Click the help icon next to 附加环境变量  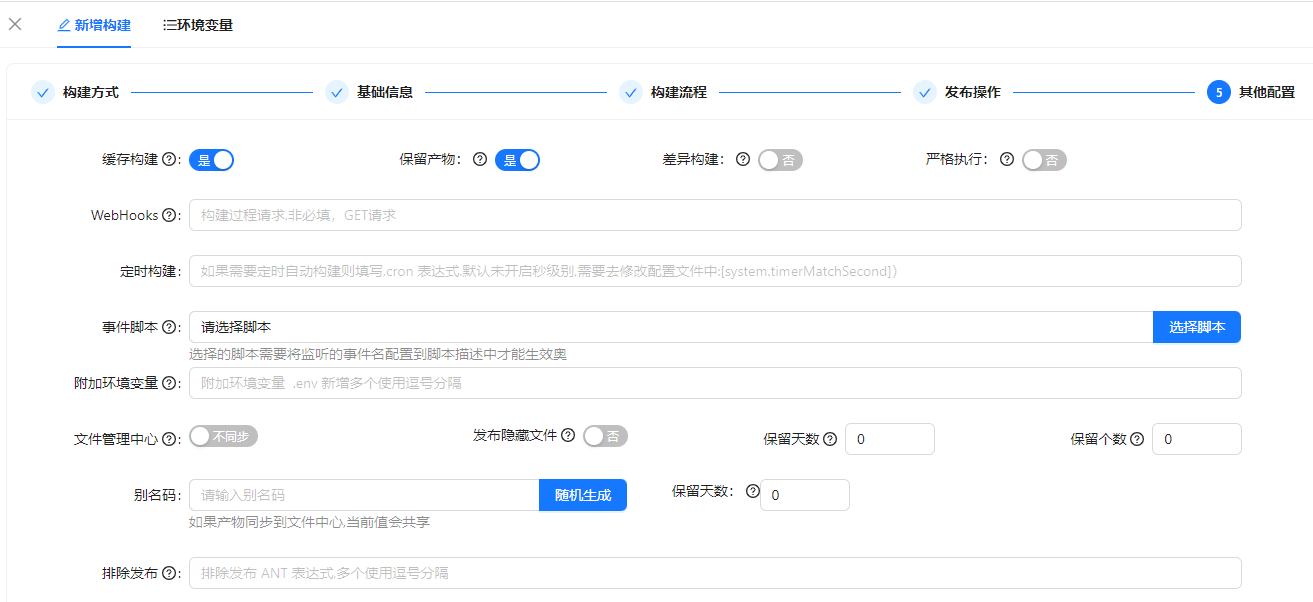pyautogui.click(x=169, y=383)
